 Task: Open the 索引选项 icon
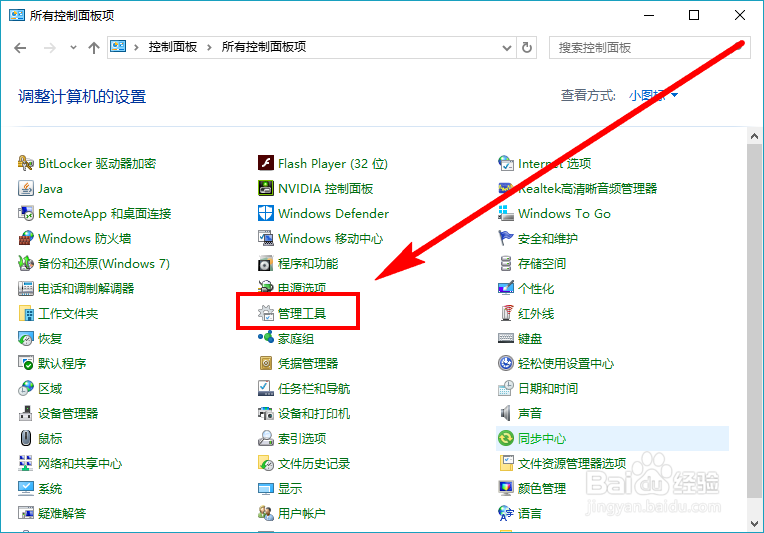[266, 438]
